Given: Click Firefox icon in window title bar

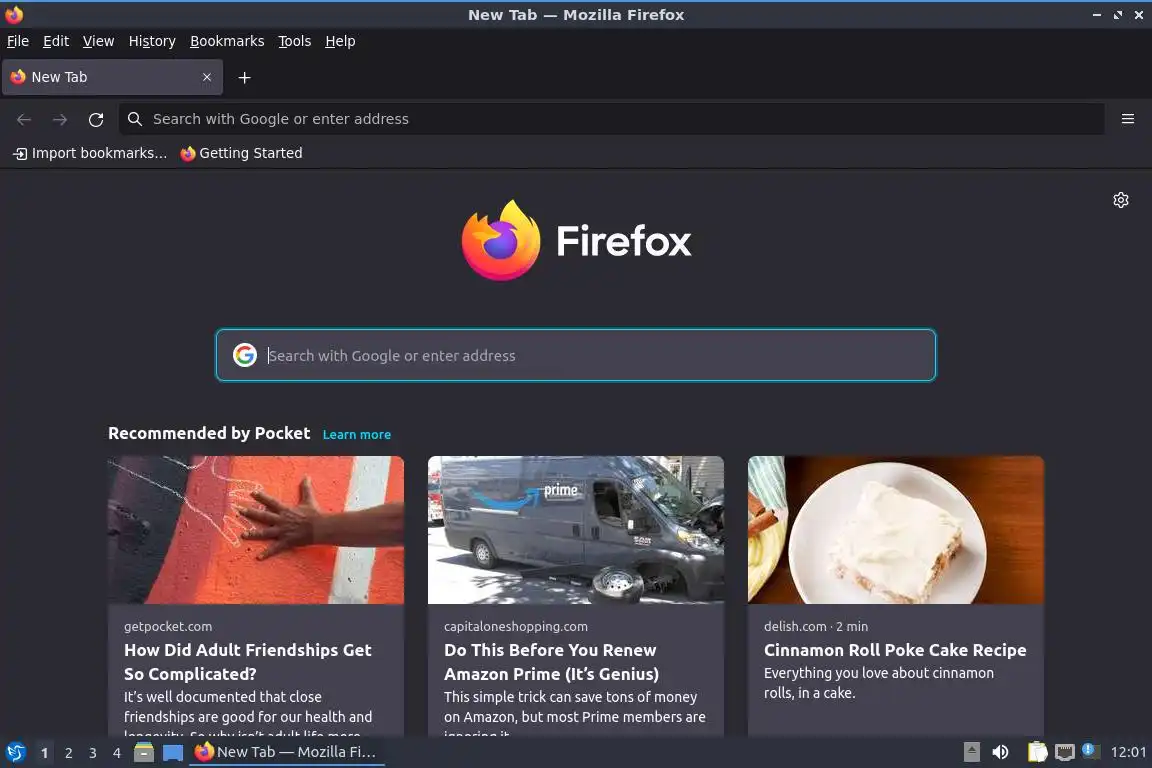Looking at the screenshot, I should click(14, 14).
